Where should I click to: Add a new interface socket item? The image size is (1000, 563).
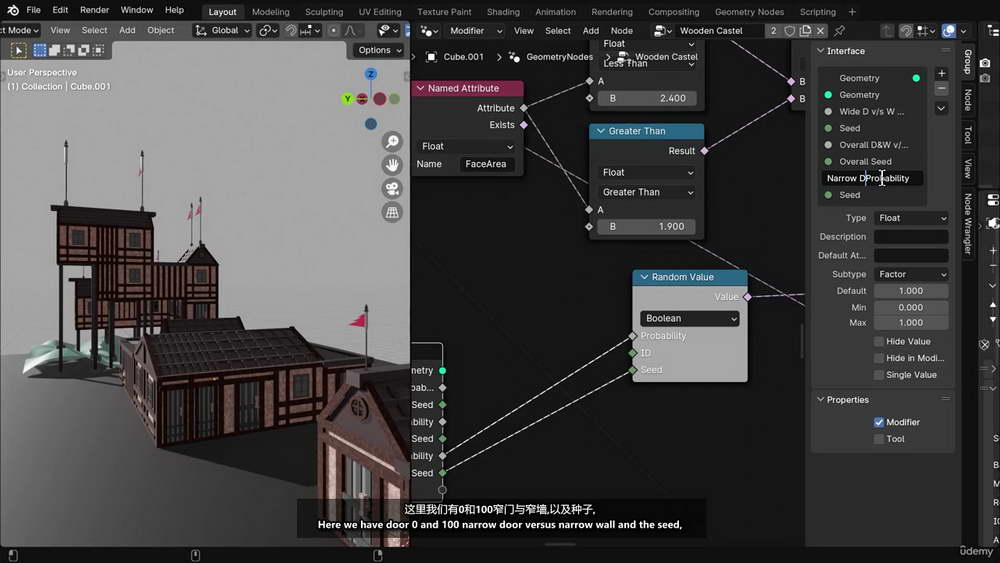coord(941,73)
